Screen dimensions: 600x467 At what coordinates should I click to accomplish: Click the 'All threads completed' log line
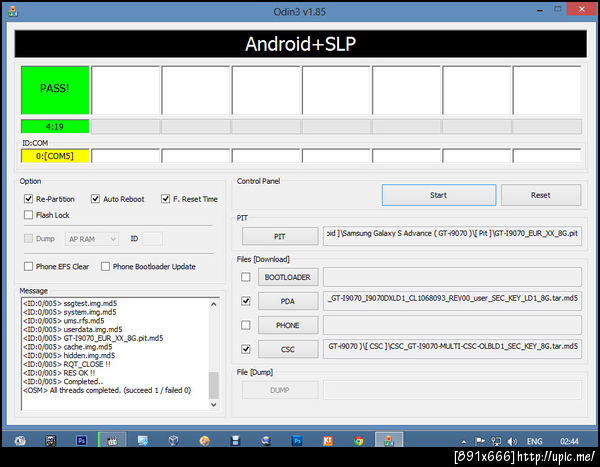pos(107,390)
